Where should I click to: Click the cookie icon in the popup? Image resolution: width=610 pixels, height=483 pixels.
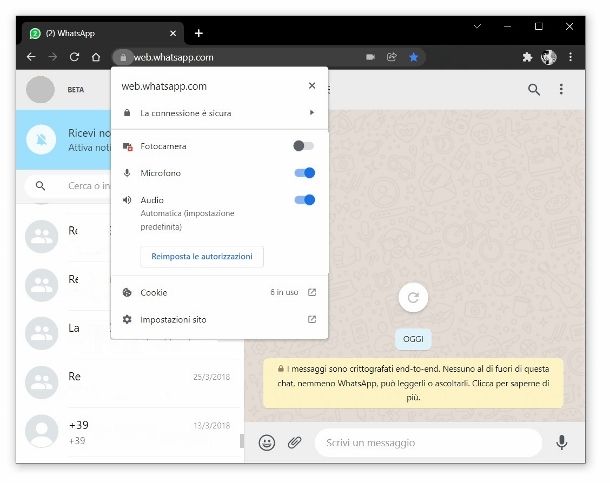point(127,292)
